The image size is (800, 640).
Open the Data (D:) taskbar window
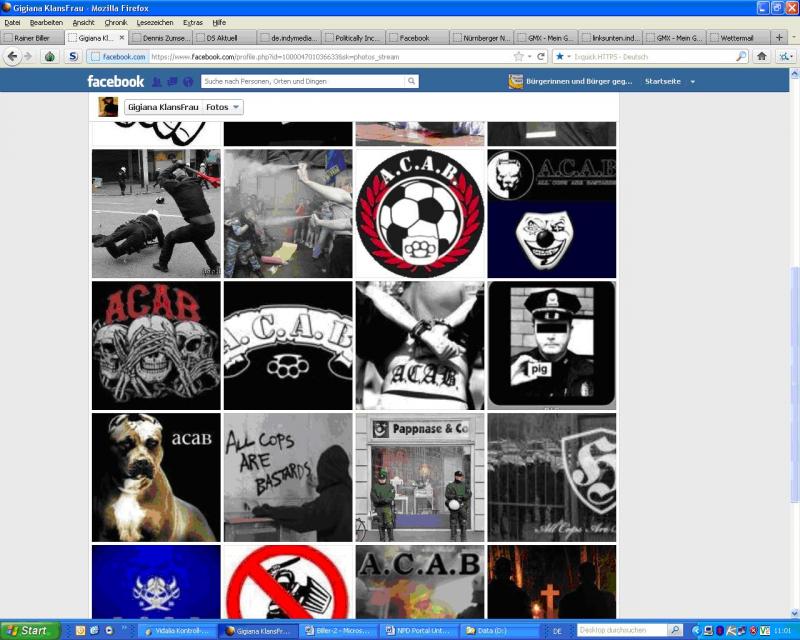(499, 631)
